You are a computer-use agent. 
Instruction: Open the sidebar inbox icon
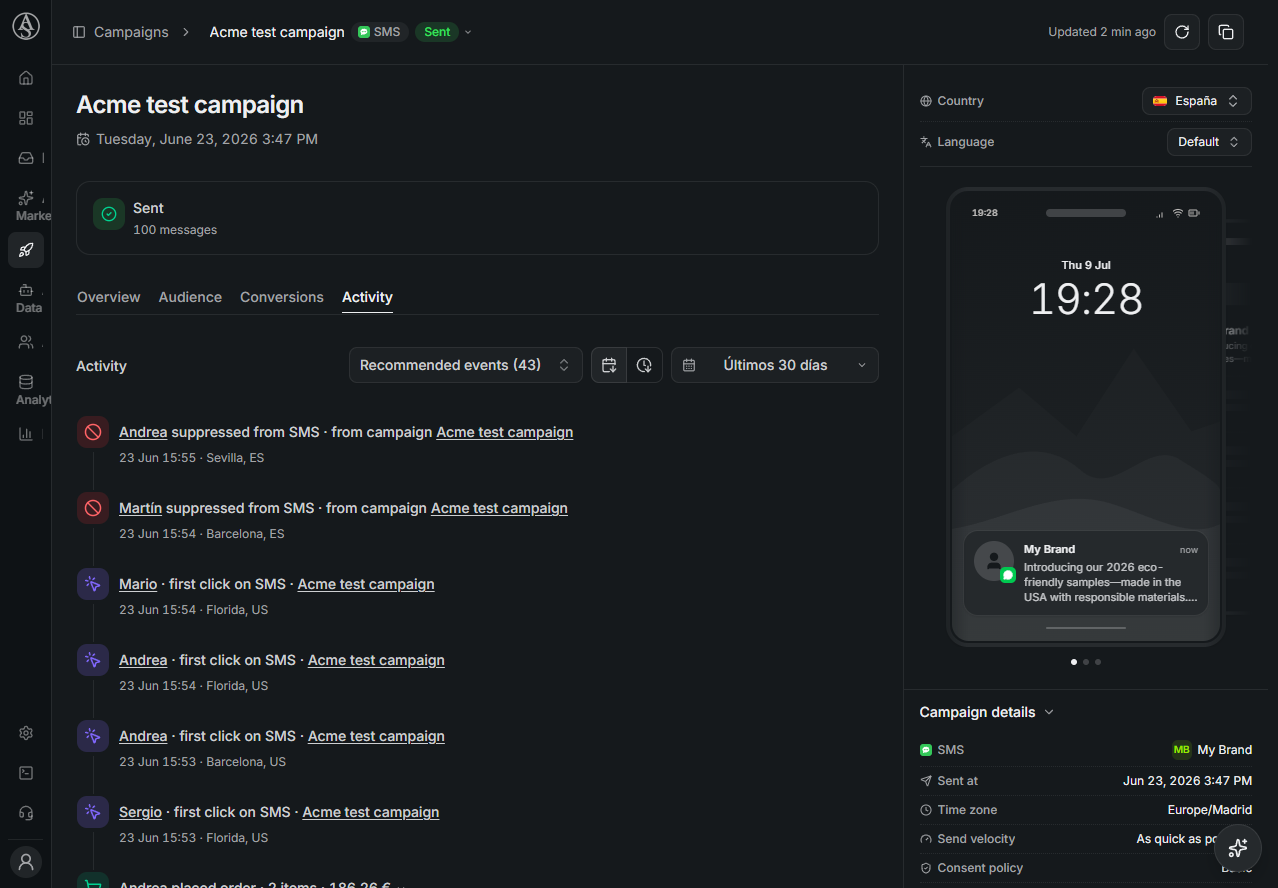(x=26, y=158)
